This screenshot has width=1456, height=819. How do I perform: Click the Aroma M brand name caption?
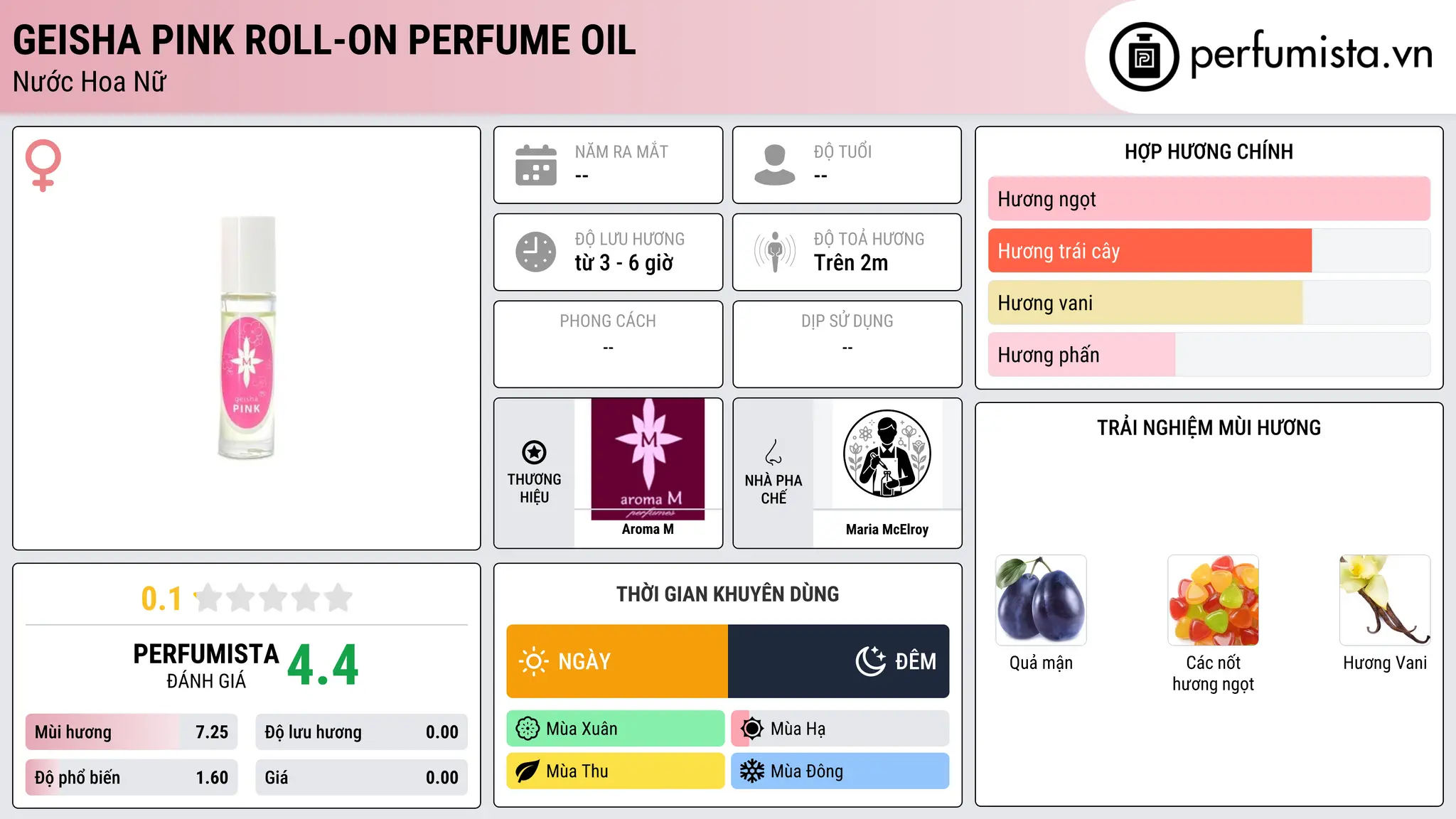tap(648, 529)
